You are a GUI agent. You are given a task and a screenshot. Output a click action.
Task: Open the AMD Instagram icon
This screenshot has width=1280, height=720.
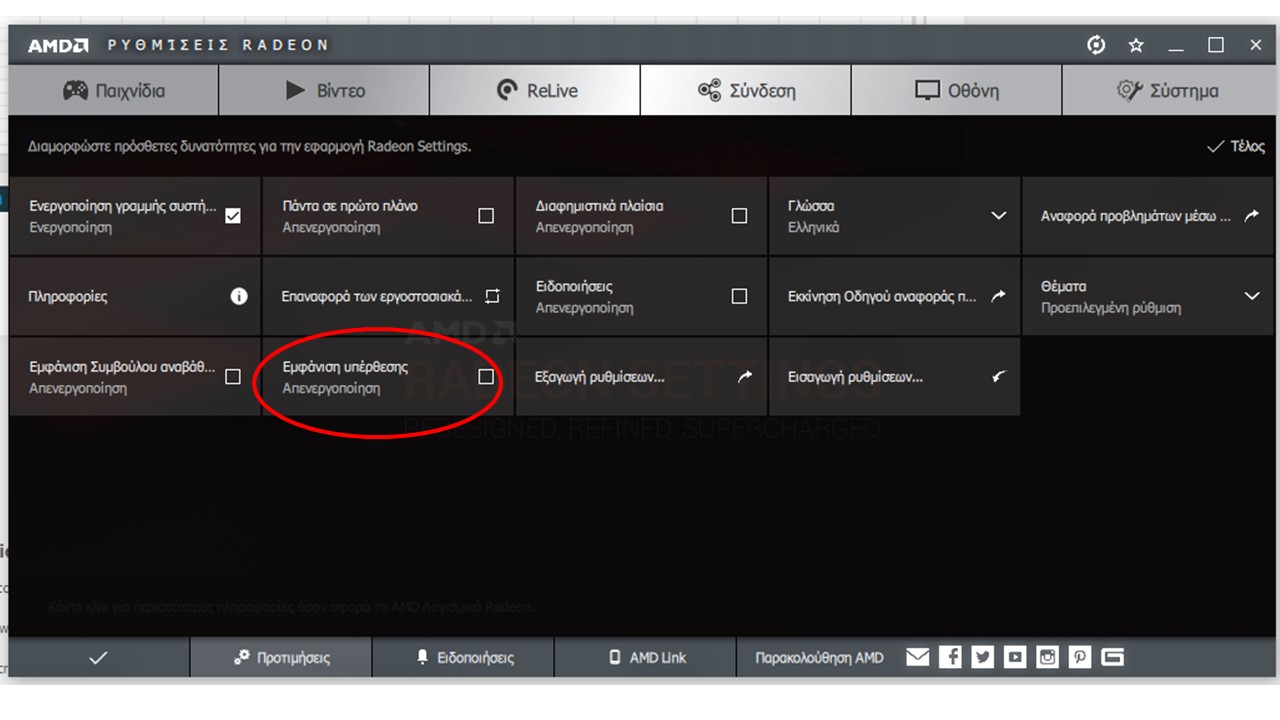[x=1047, y=657]
